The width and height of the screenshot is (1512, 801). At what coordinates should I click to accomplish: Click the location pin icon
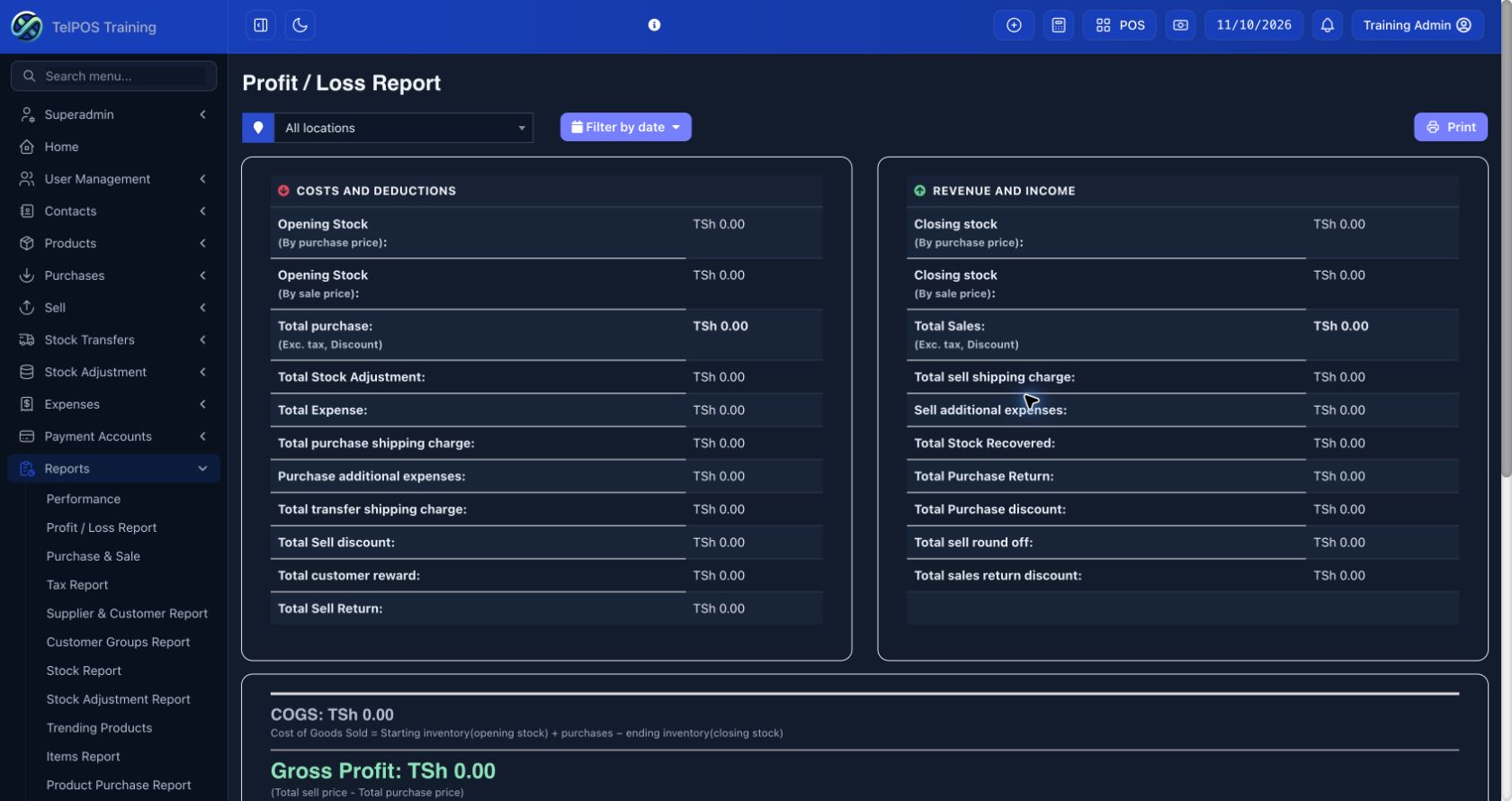[258, 128]
